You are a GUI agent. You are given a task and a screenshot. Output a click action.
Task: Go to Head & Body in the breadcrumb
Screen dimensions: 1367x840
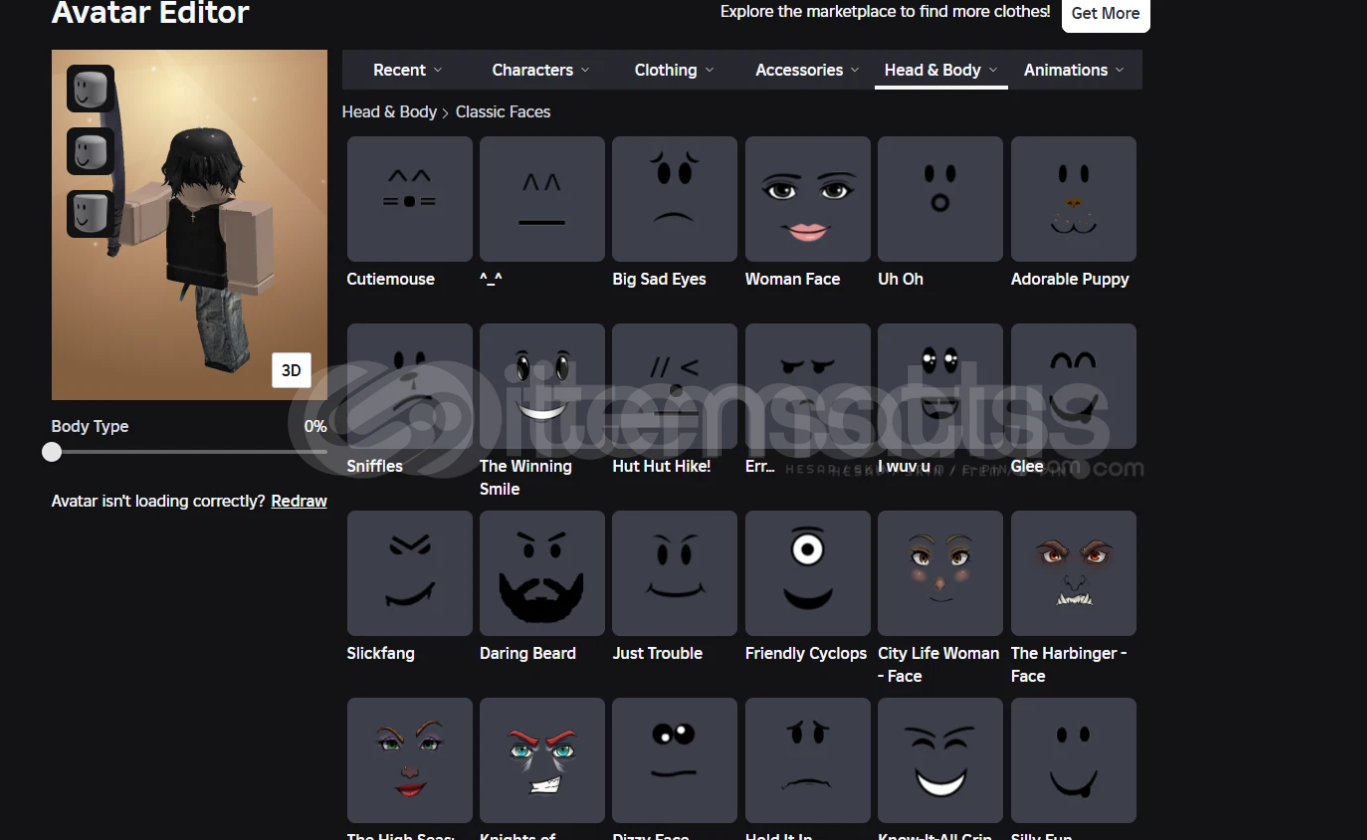click(x=389, y=112)
